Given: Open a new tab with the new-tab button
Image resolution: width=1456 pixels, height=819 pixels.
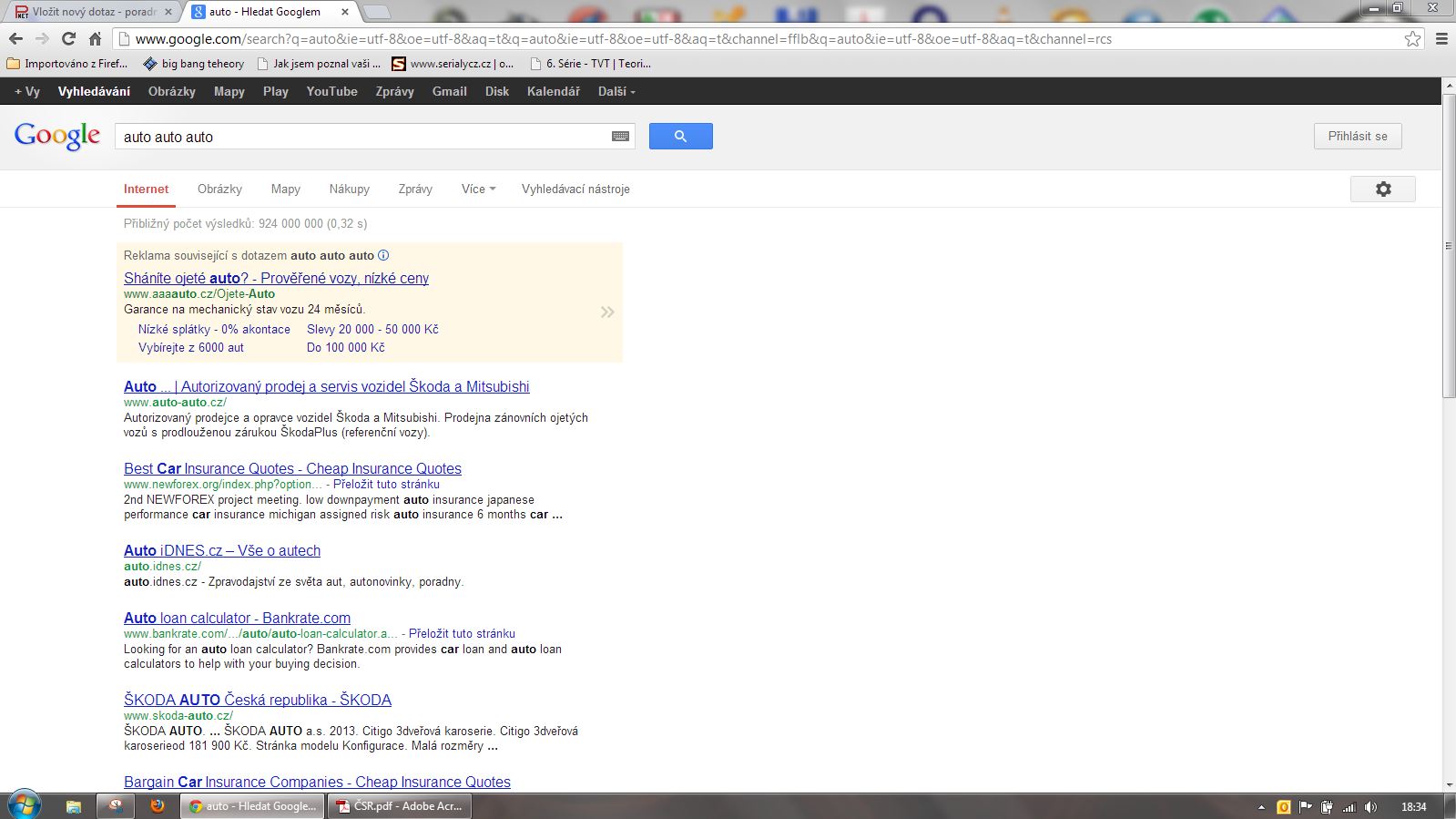Looking at the screenshot, I should tap(376, 12).
